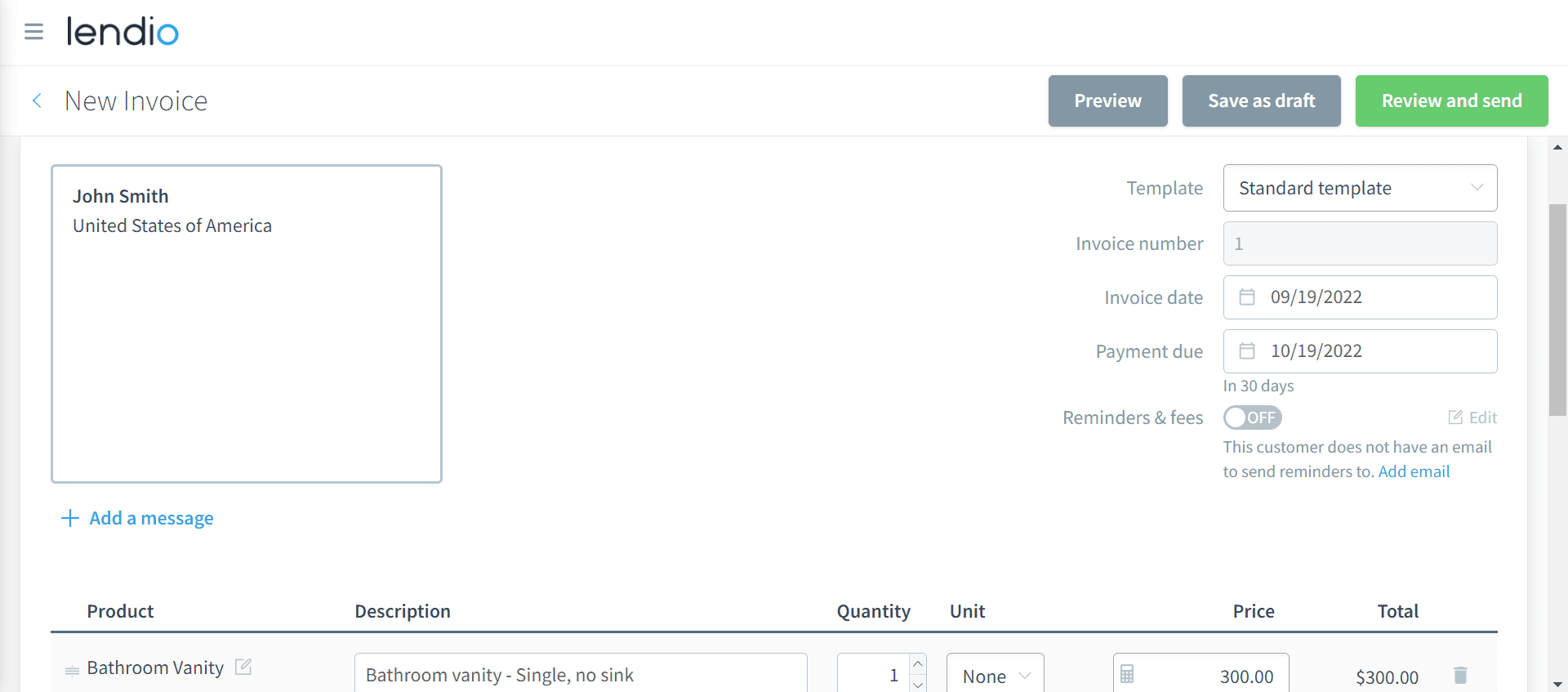The image size is (1568, 692).
Task: Click the calendar icon in Invoice date
Action: (1247, 297)
